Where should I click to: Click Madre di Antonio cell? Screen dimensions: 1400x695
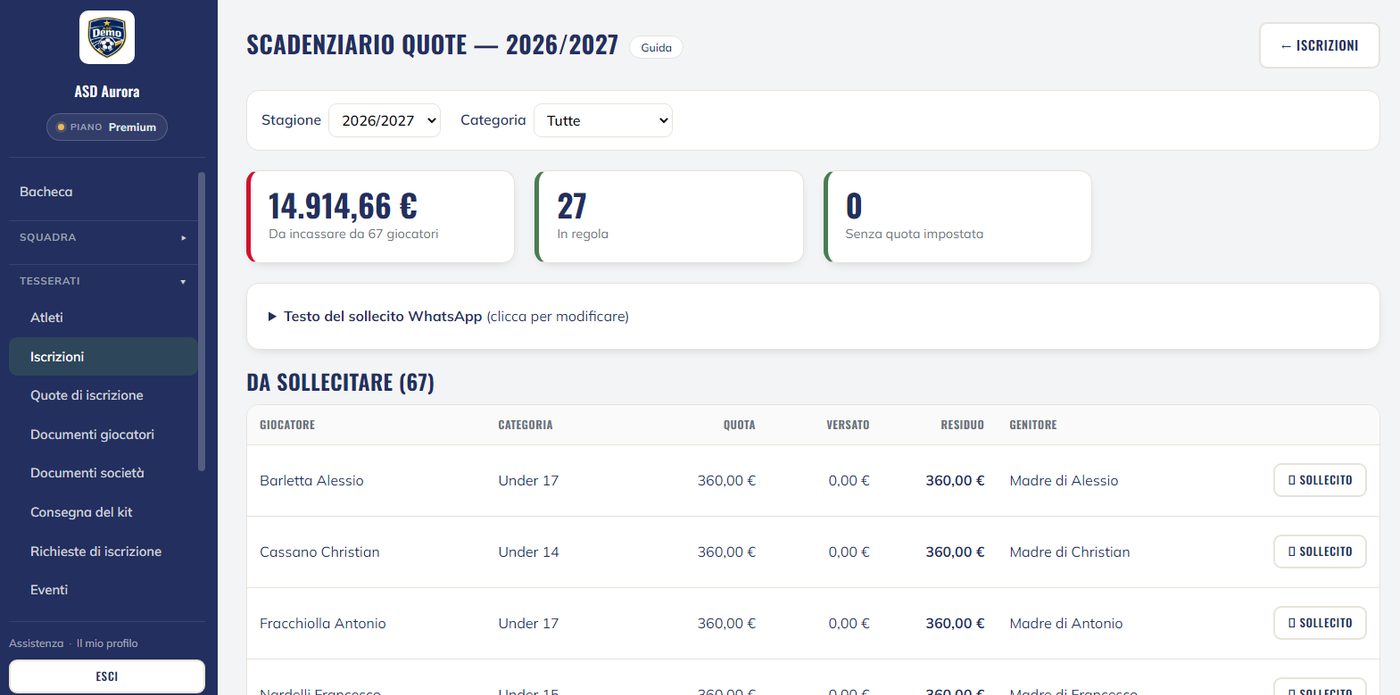1066,624
